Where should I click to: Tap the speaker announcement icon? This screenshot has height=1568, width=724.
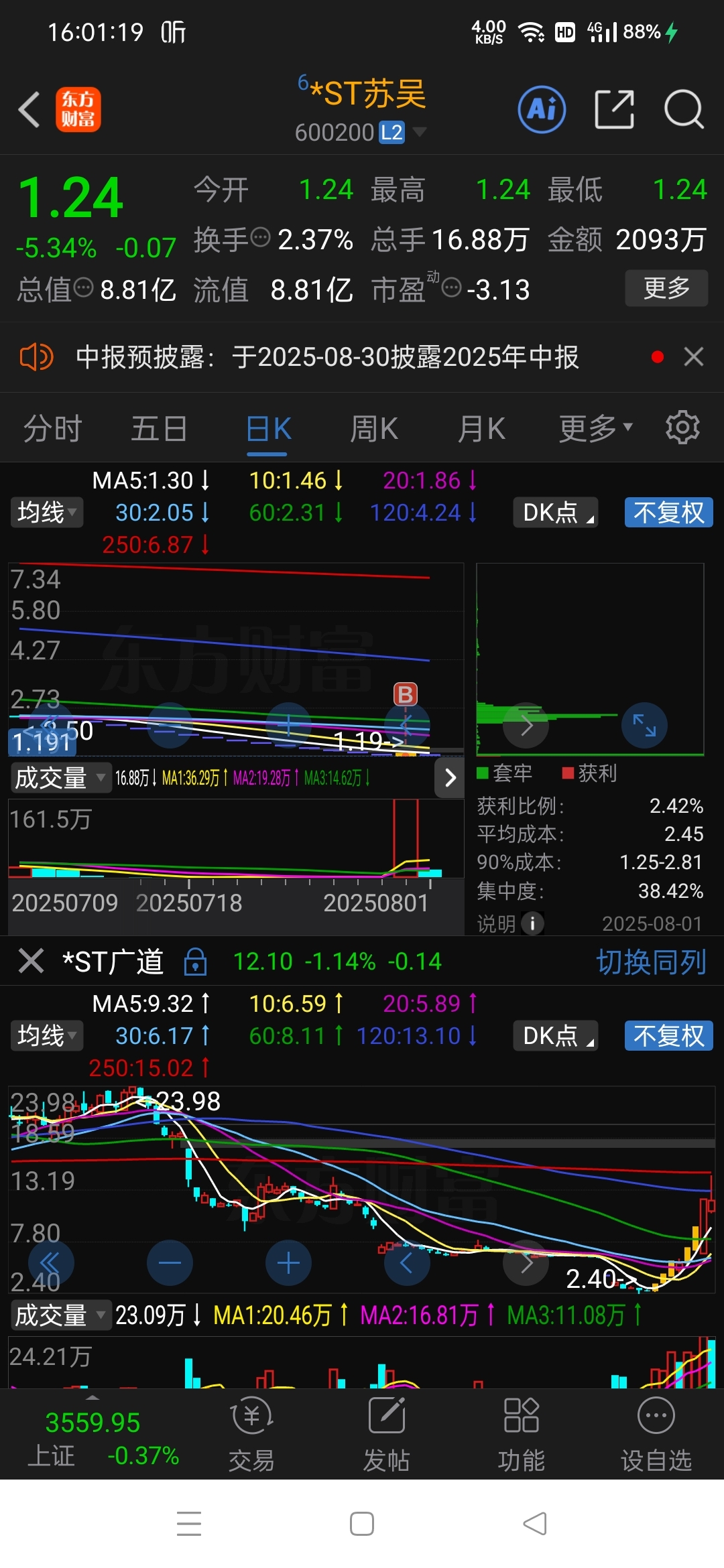(36, 357)
